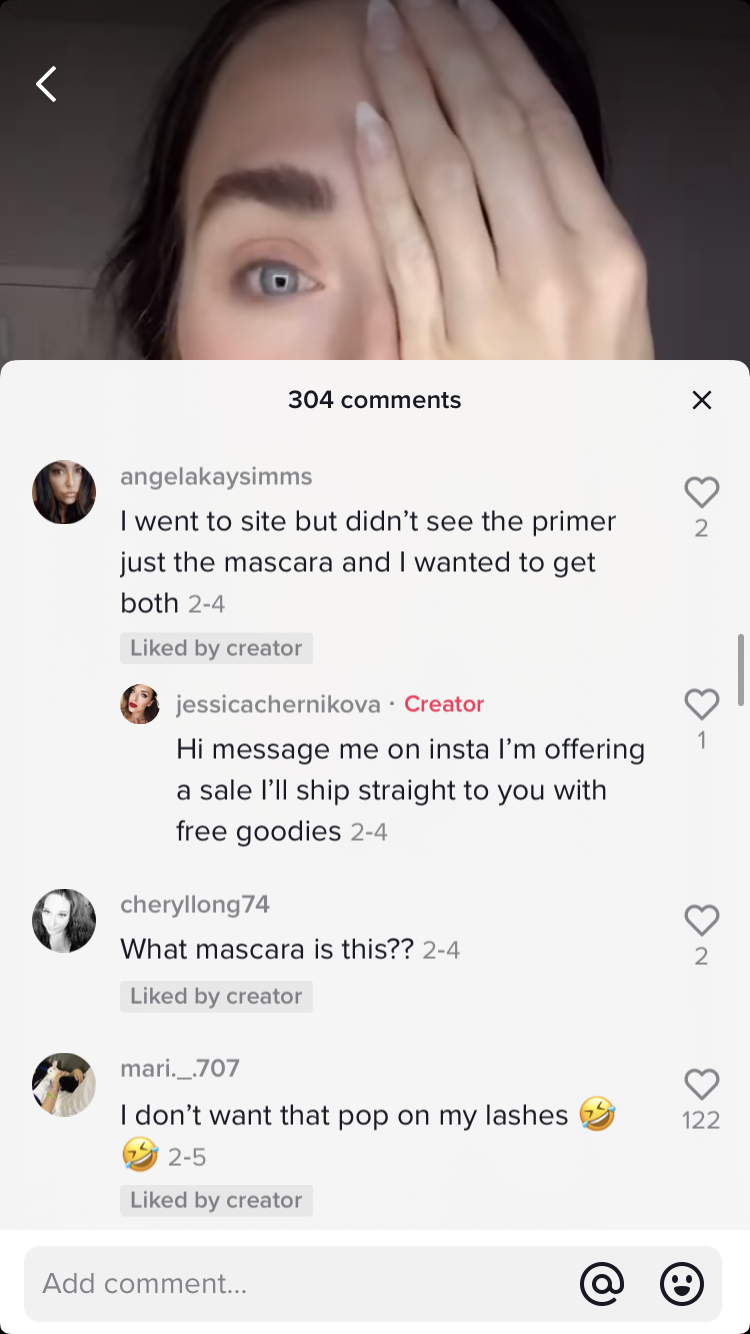Viewport: 750px width, 1334px height.
Task: Open the angelakaysimms username link
Action: click(x=216, y=477)
